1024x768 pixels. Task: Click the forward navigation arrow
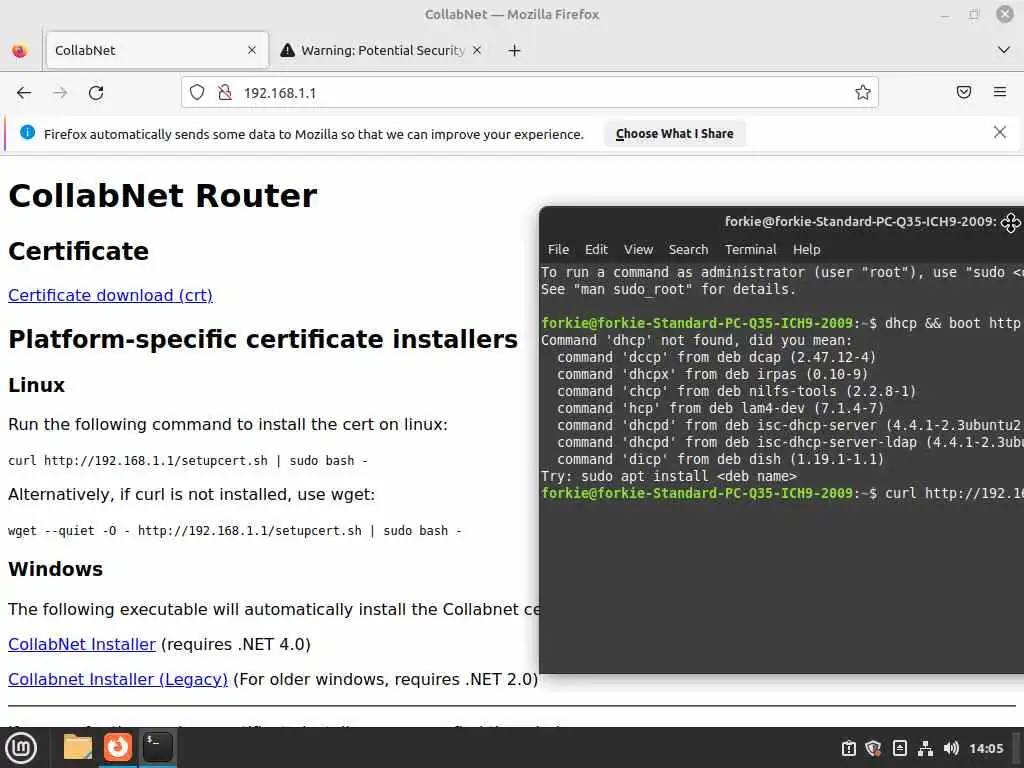(60, 93)
